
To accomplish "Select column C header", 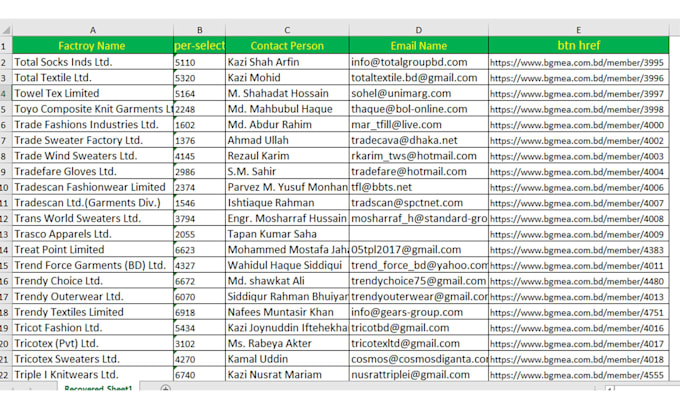I will click(x=287, y=30).
